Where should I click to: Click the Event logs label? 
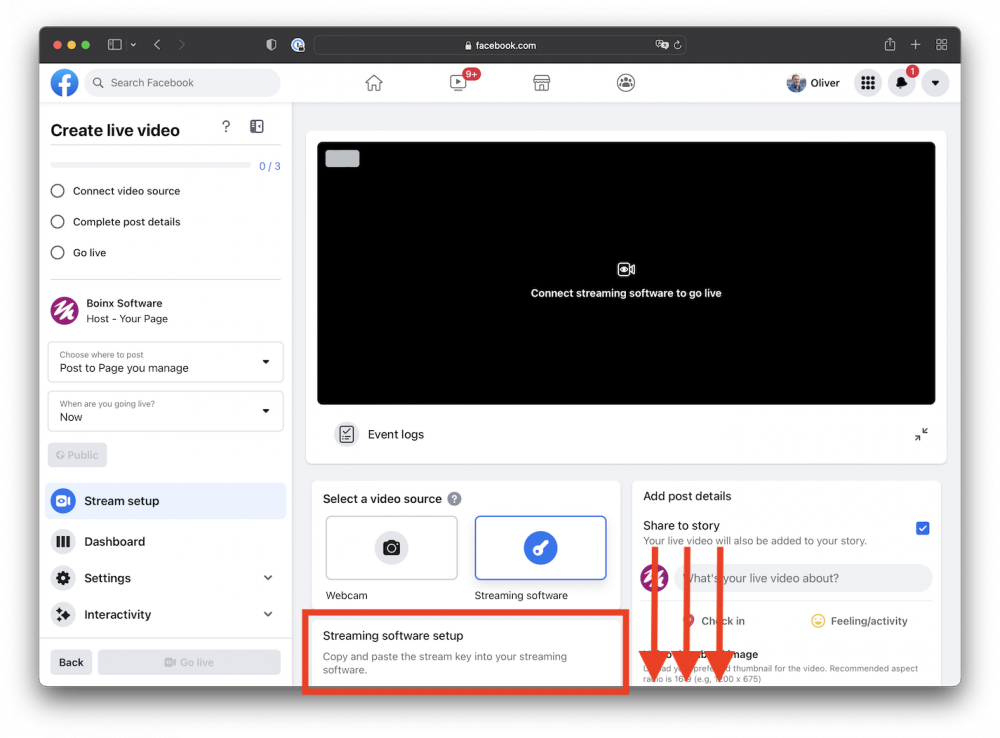click(395, 434)
